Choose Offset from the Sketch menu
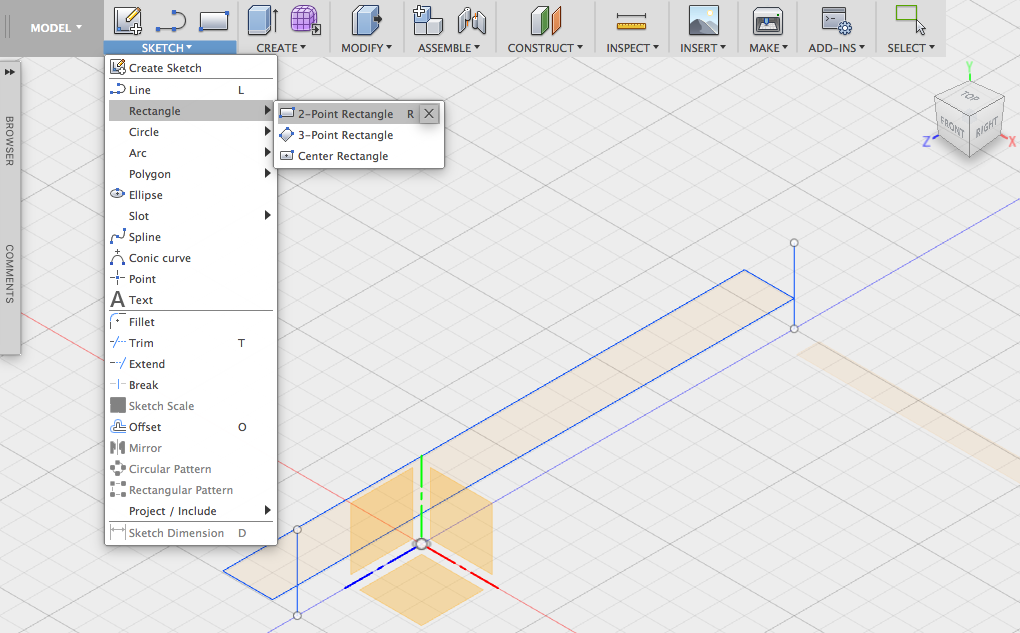Image resolution: width=1020 pixels, height=633 pixels. click(x=191, y=427)
